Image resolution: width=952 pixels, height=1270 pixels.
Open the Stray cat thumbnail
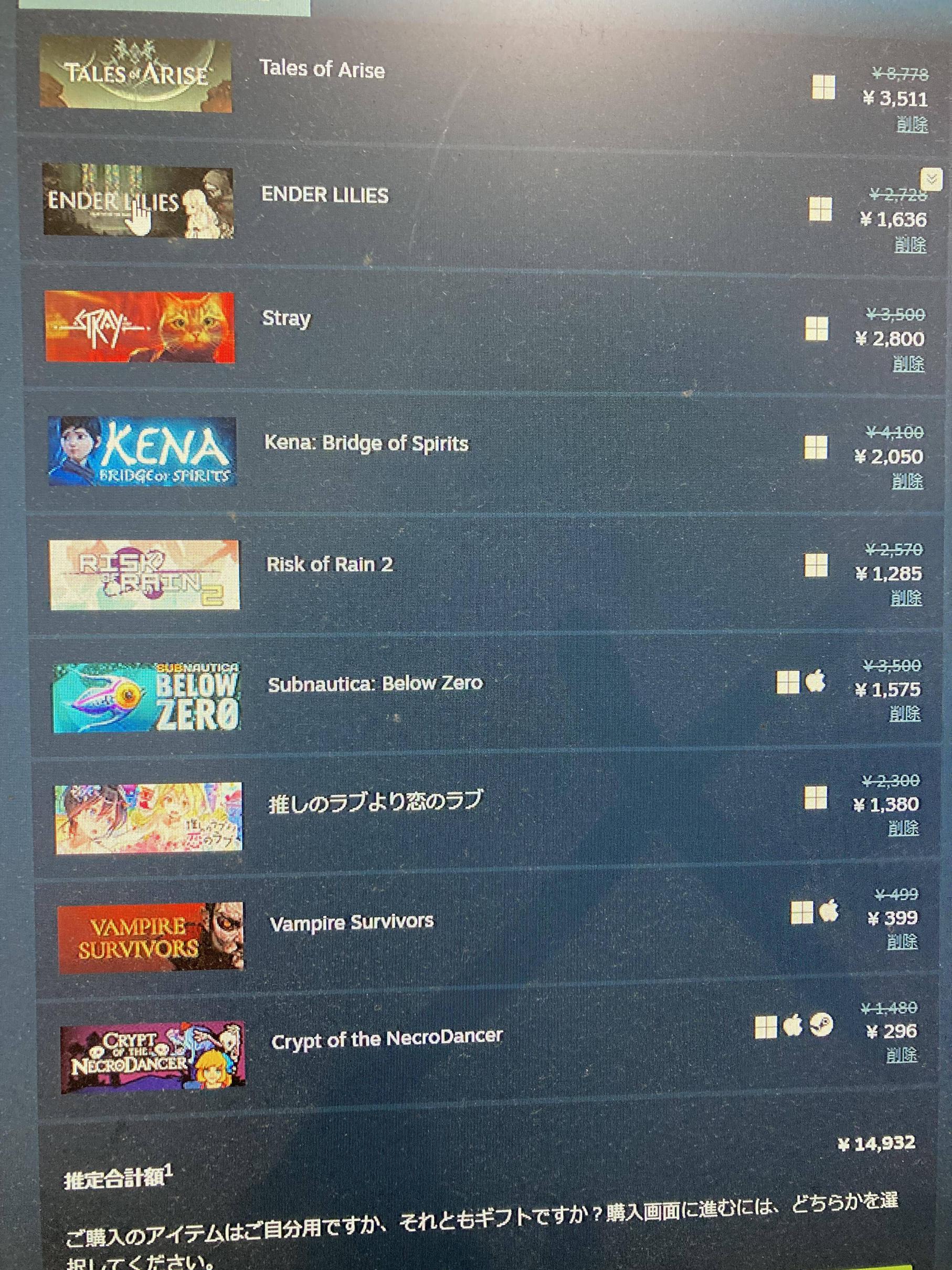pyautogui.click(x=140, y=327)
